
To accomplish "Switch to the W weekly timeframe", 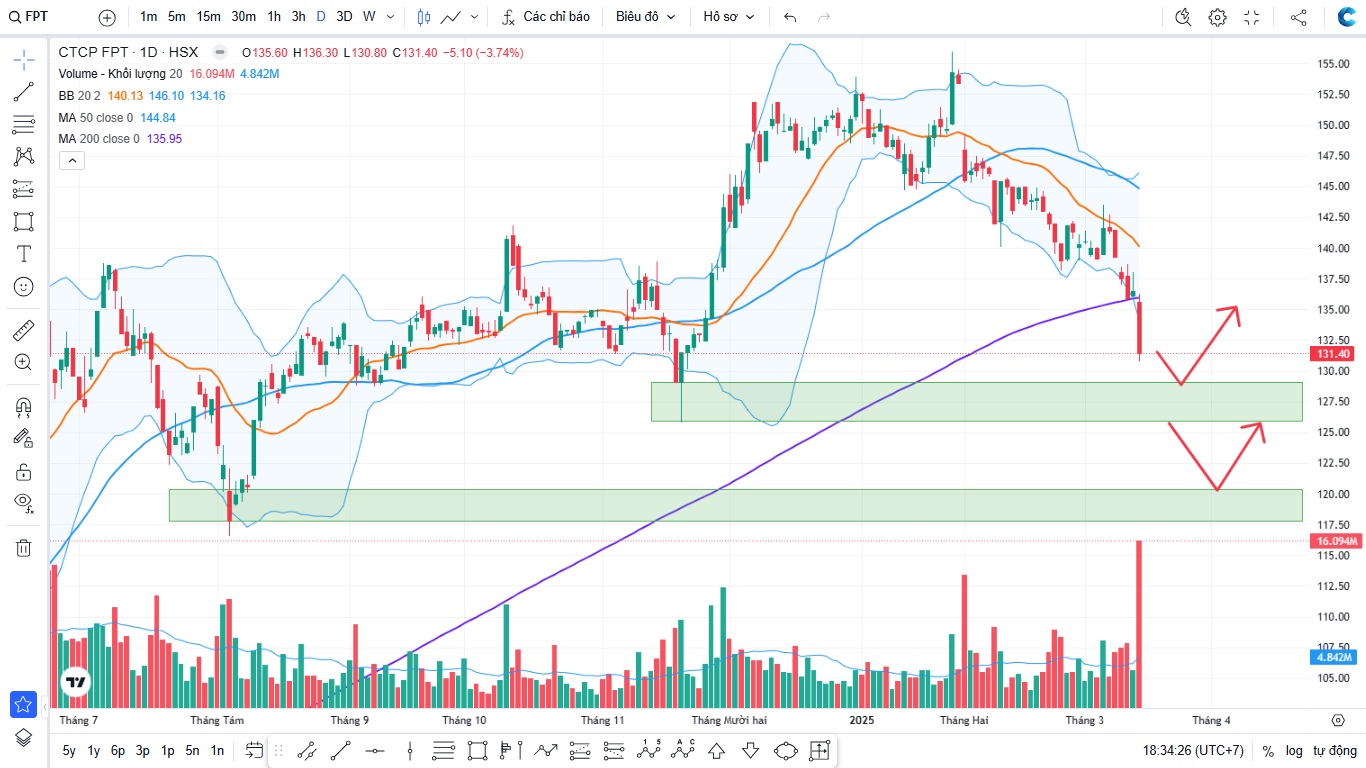I will click(369, 17).
